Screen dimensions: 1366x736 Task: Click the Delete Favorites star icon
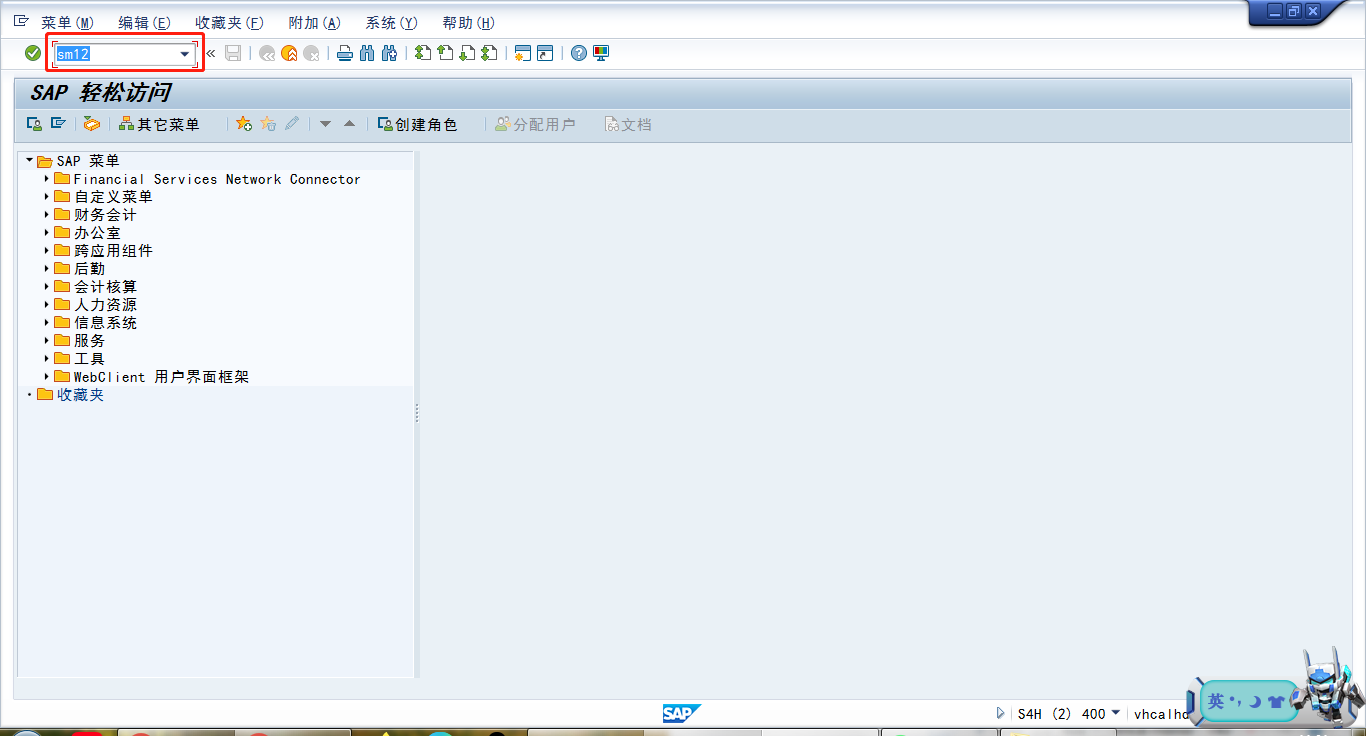(268, 124)
